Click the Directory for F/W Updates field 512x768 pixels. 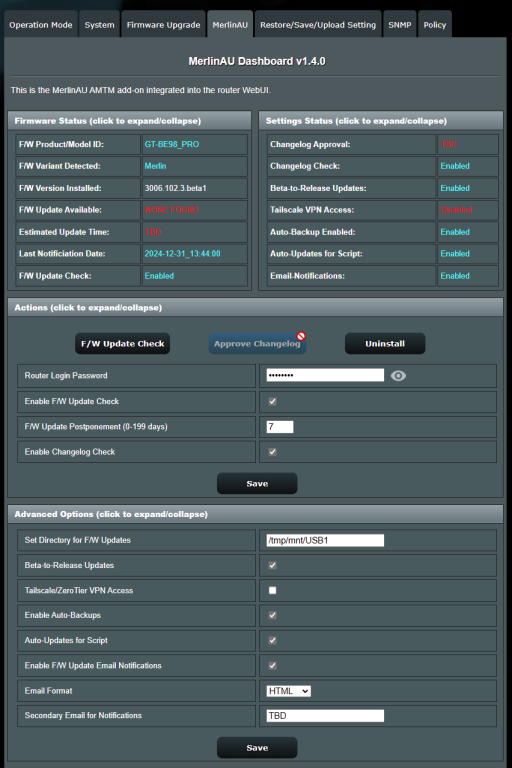click(325, 540)
